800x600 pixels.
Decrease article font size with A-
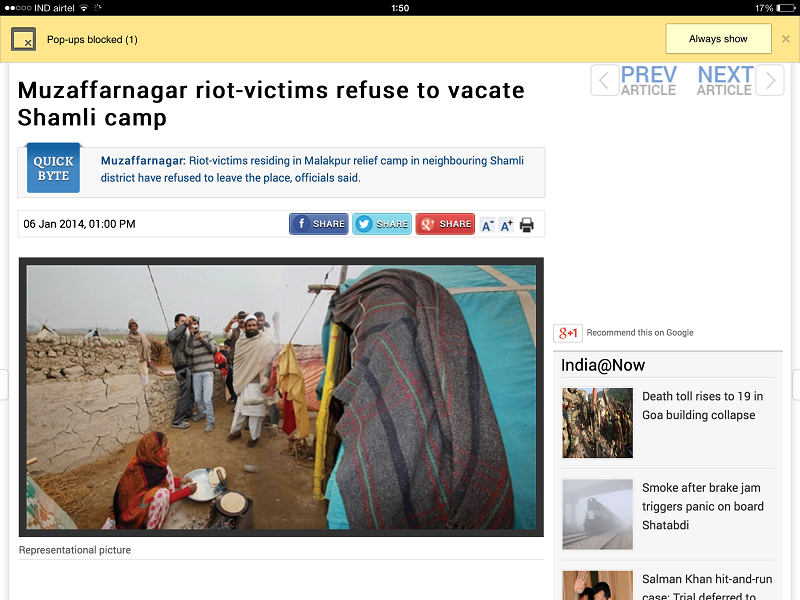tap(487, 225)
